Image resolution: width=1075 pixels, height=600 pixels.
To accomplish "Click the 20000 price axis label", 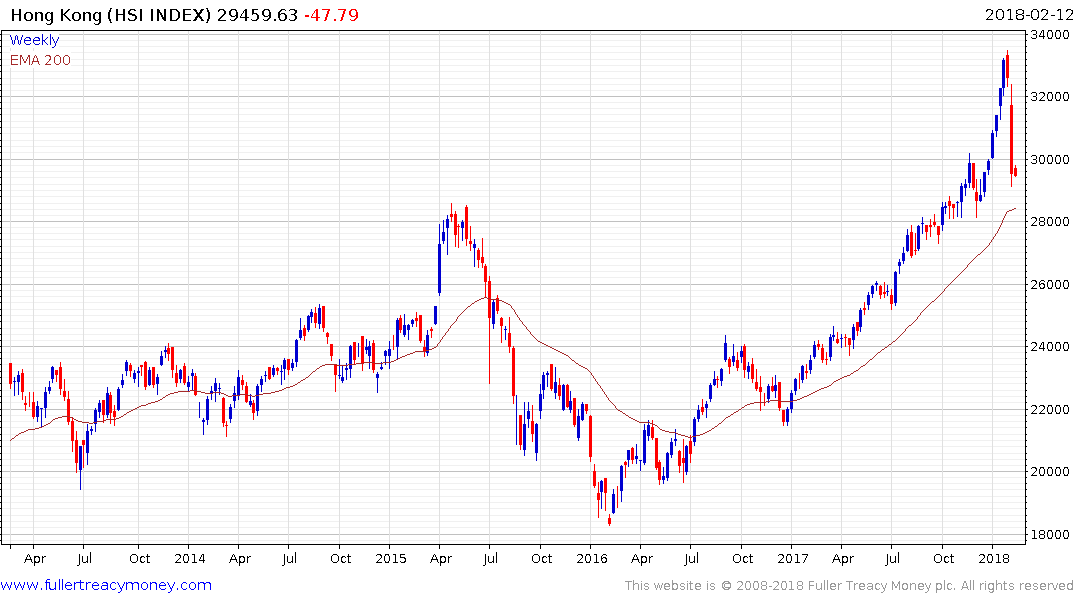I will (1050, 472).
